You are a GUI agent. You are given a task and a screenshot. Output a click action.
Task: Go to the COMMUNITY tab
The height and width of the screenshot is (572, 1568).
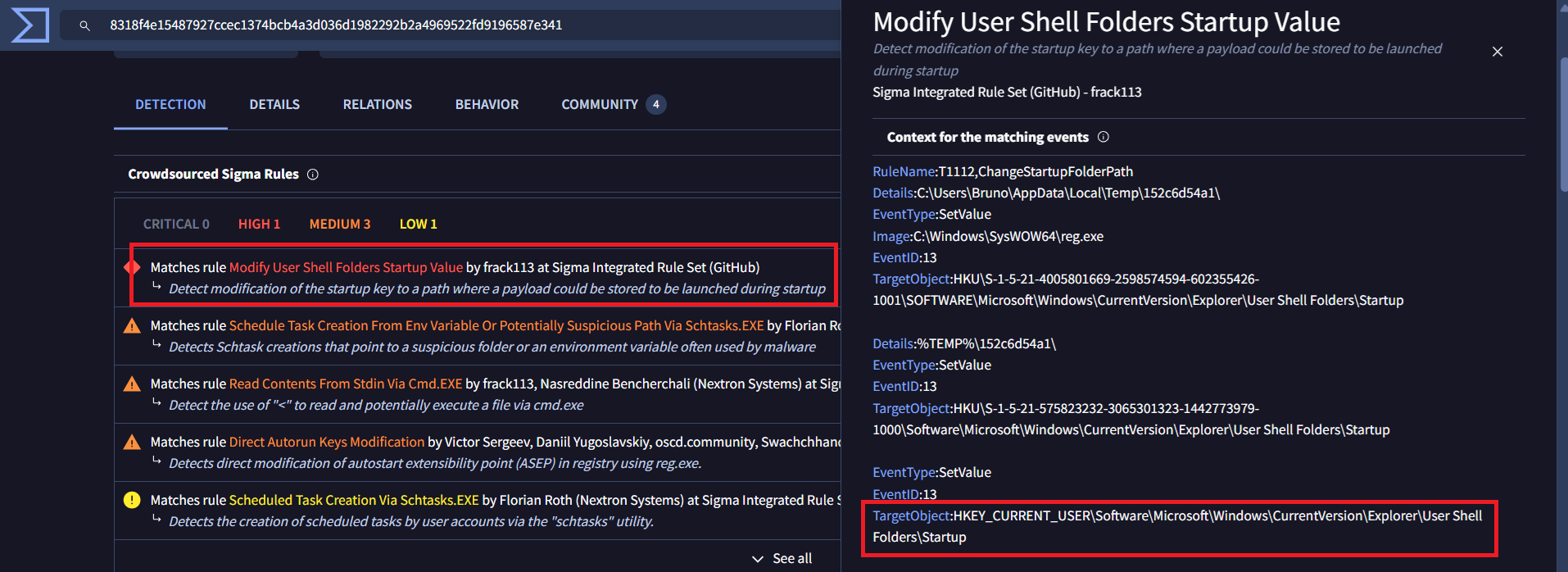(600, 104)
